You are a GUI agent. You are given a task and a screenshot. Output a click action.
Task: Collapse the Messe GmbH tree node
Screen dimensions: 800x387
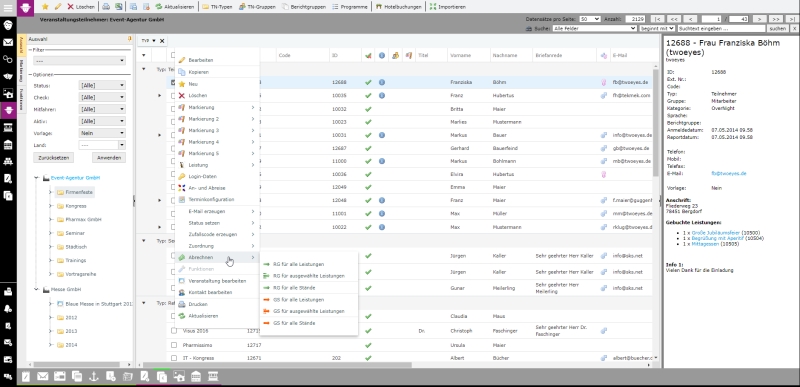click(37, 290)
